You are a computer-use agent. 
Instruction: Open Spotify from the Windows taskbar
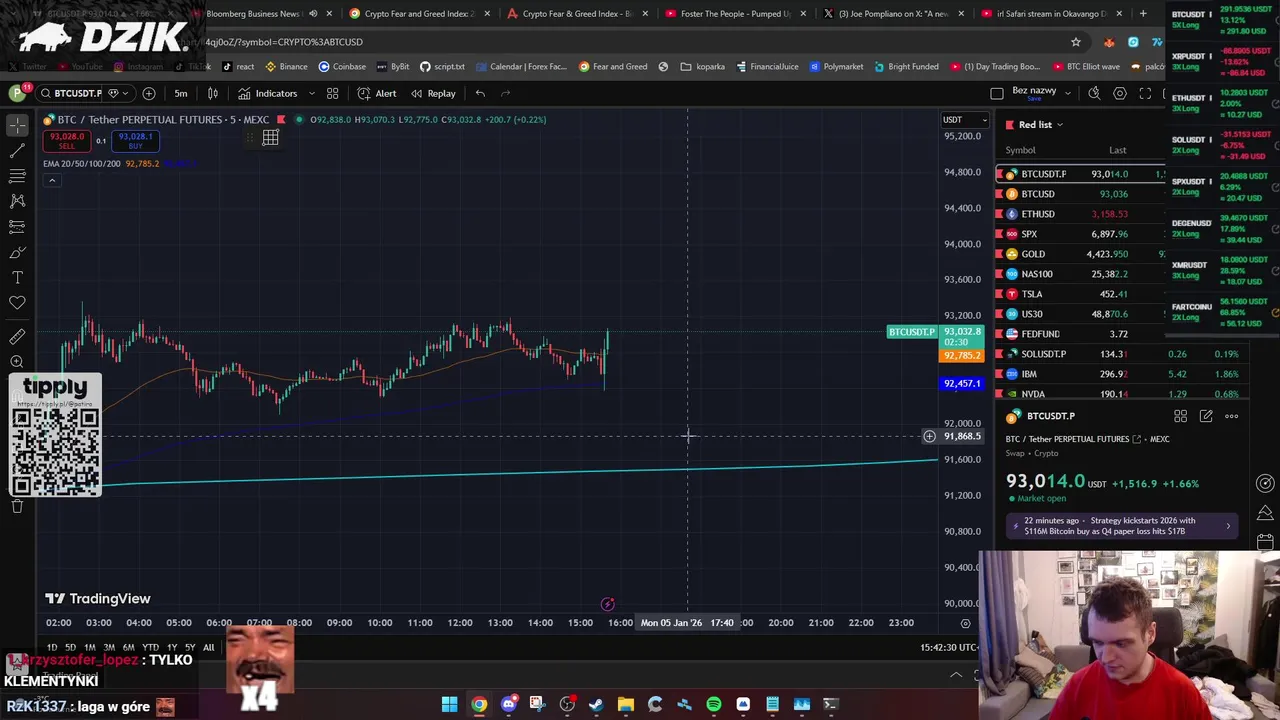click(x=714, y=705)
